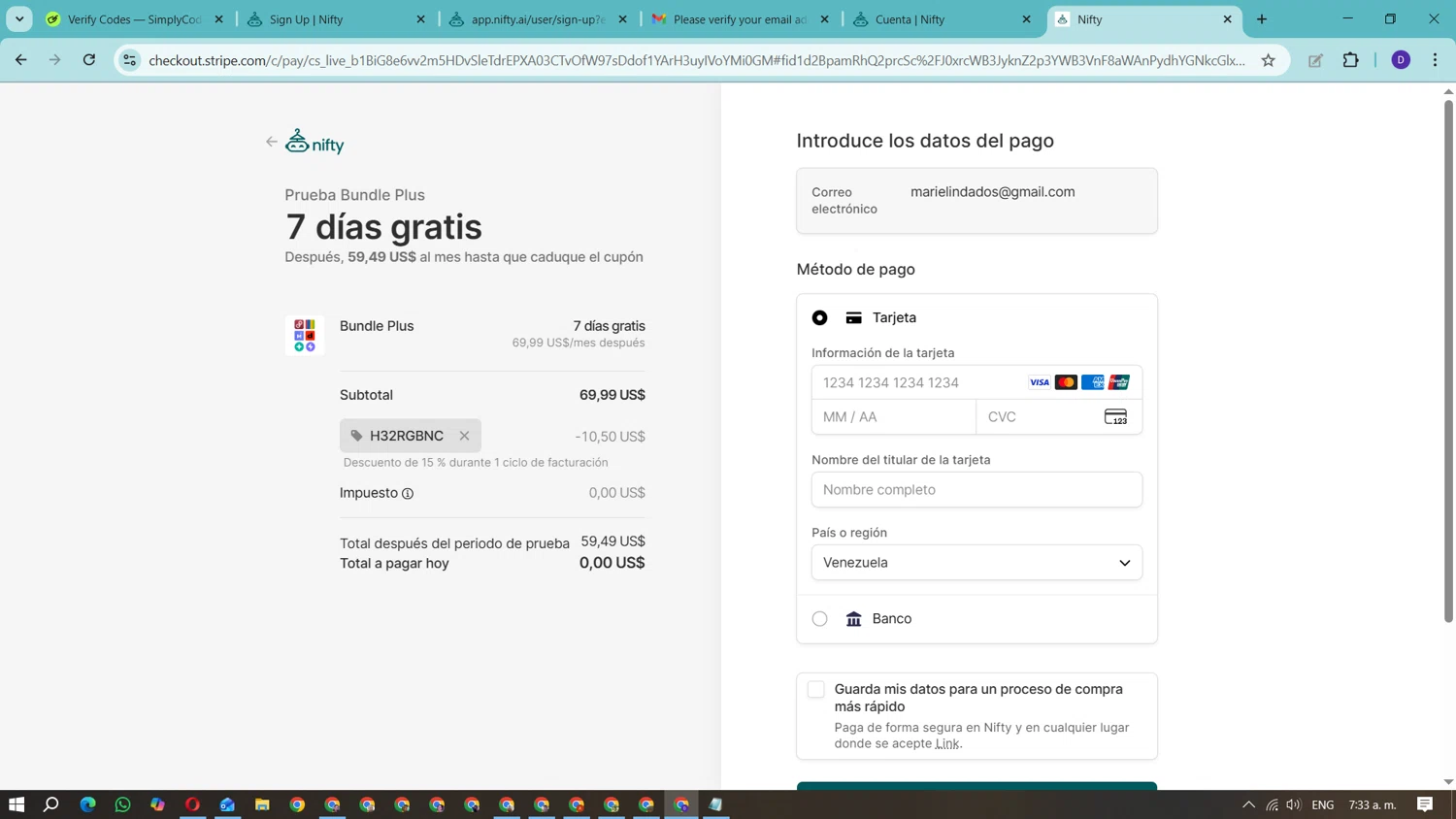
Task: Open Opera browser from taskbar
Action: click(192, 804)
